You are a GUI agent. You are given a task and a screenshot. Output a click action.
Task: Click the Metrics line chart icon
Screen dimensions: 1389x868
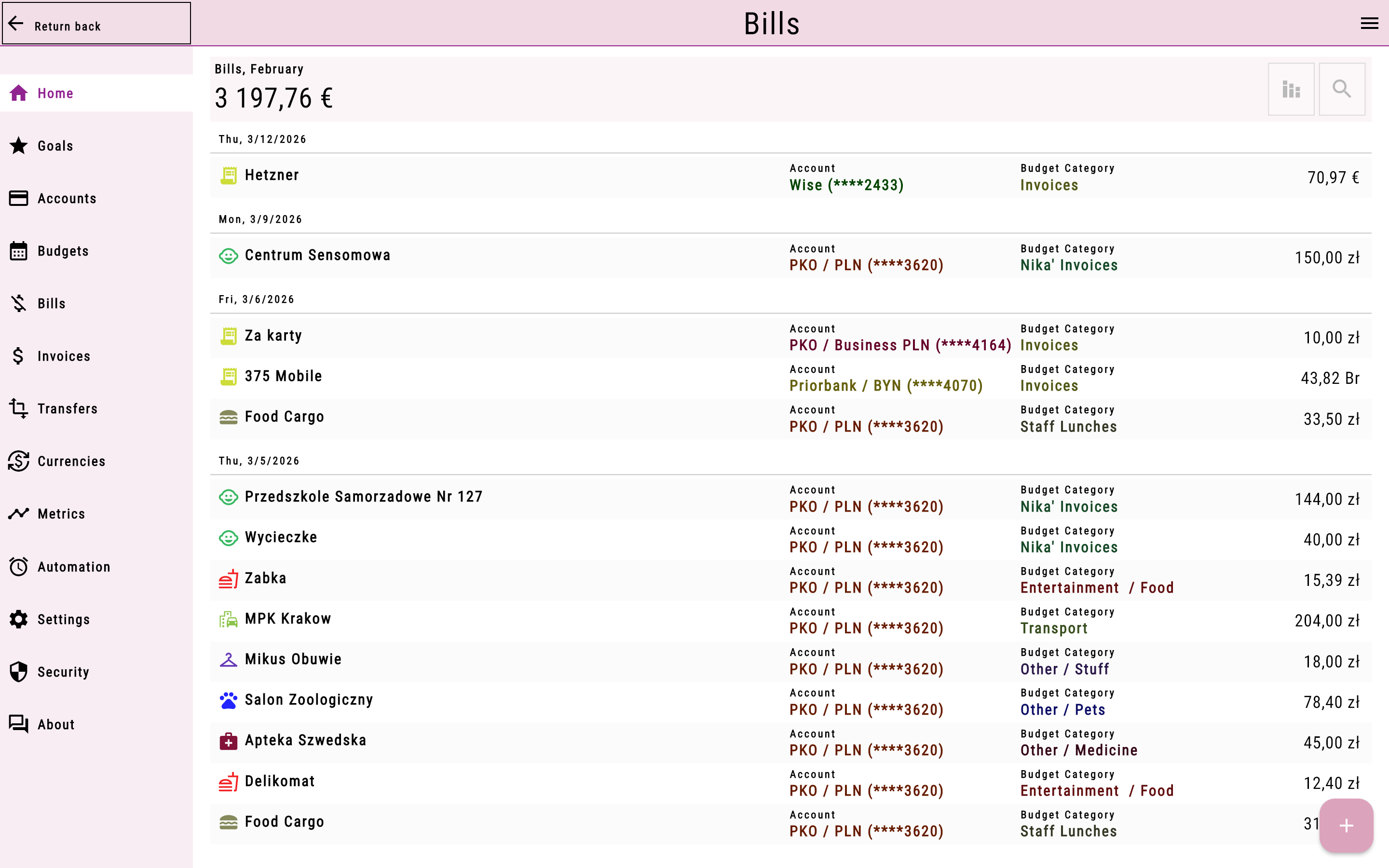pos(18,514)
